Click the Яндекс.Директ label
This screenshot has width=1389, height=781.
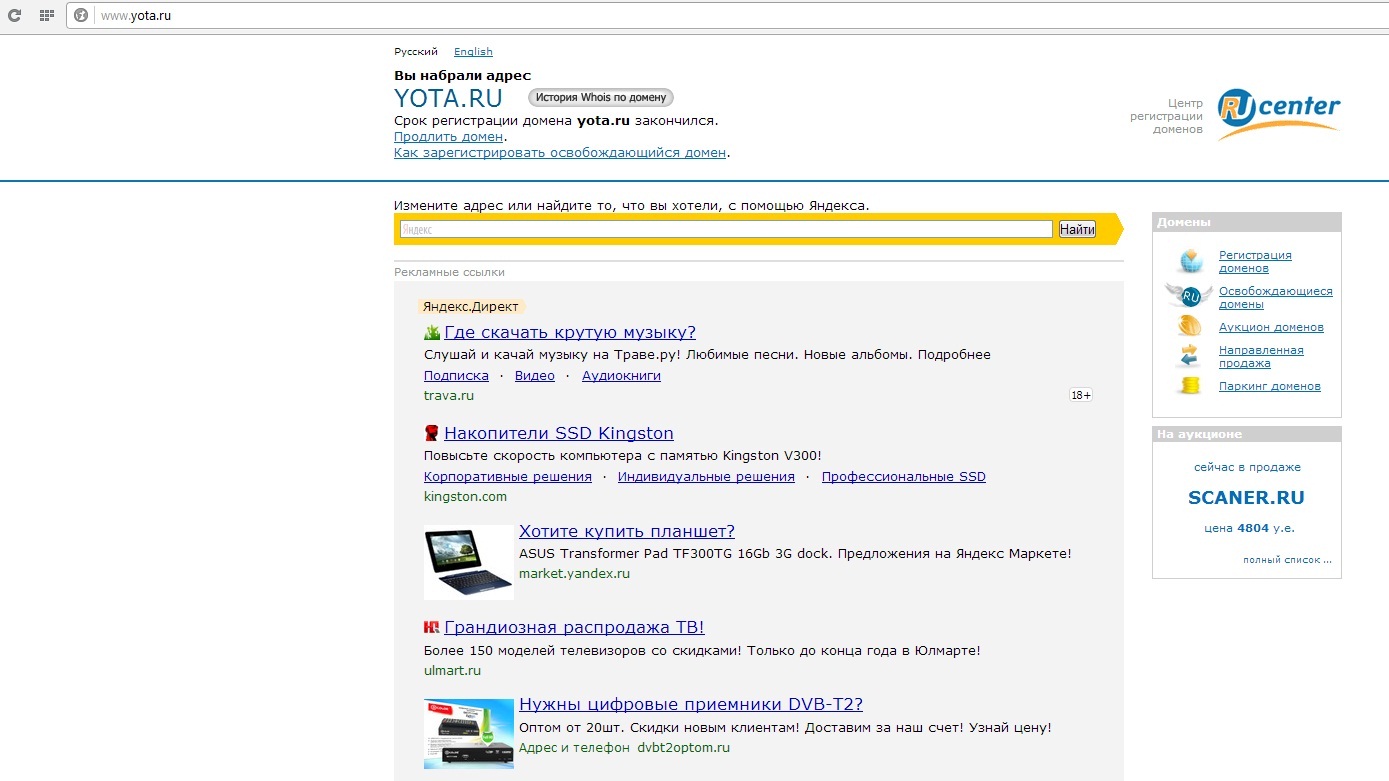[472, 307]
